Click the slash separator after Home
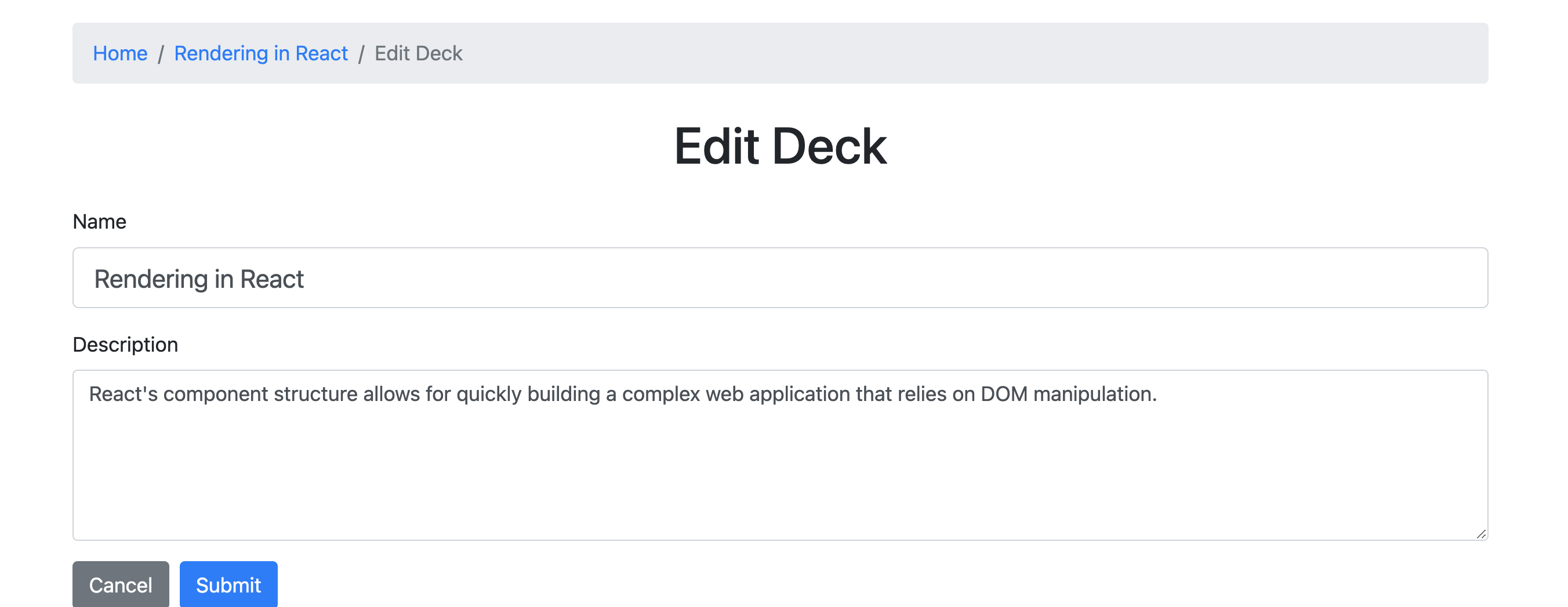1568x607 pixels. pos(161,53)
